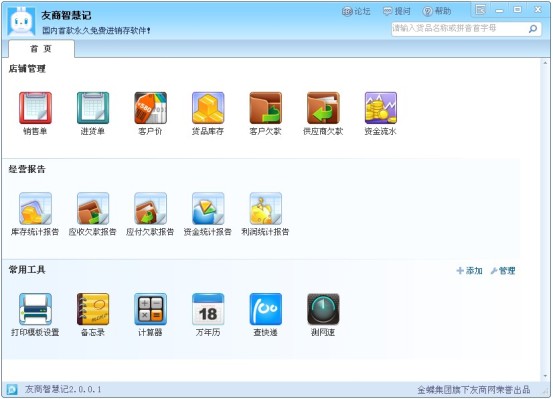Open the 应收欠款报告 report icon
553x399 pixels.
93,208
